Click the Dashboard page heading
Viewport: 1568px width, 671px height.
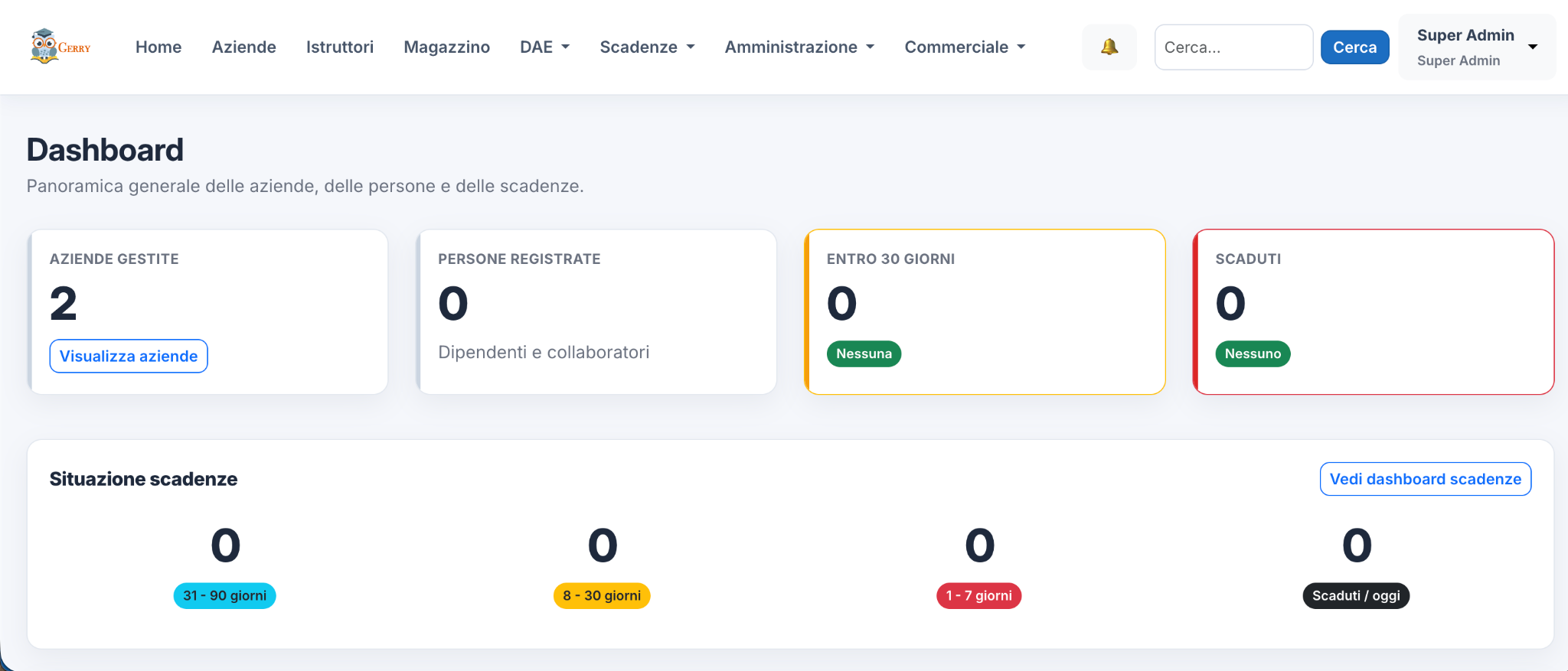105,150
